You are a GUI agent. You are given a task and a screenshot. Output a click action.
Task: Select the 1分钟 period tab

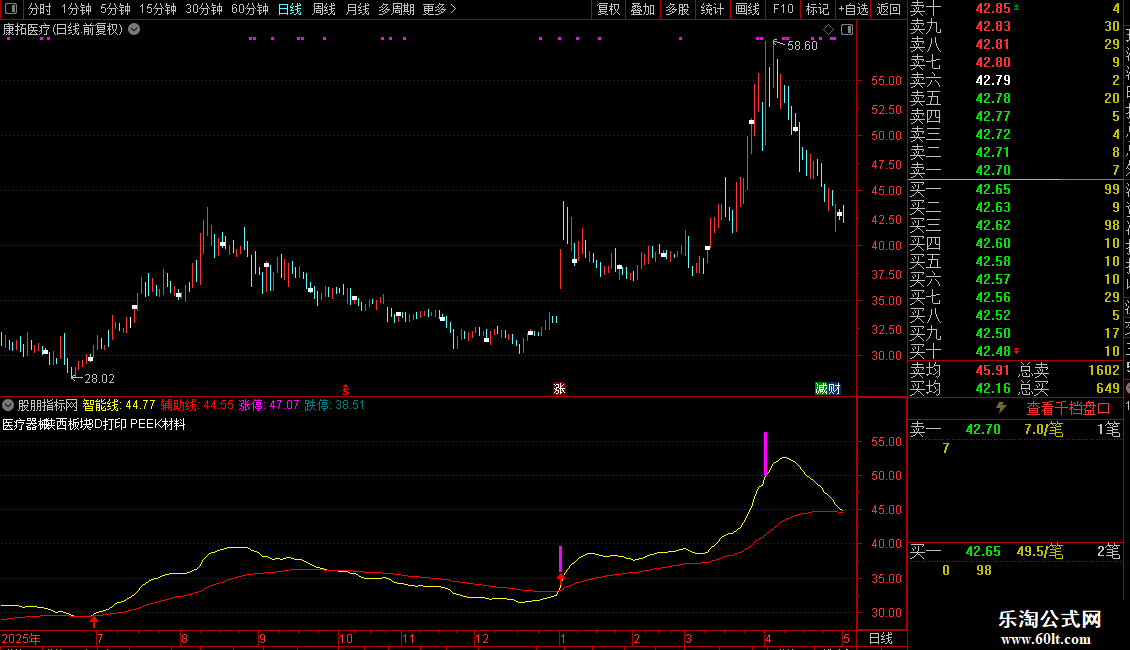point(76,9)
